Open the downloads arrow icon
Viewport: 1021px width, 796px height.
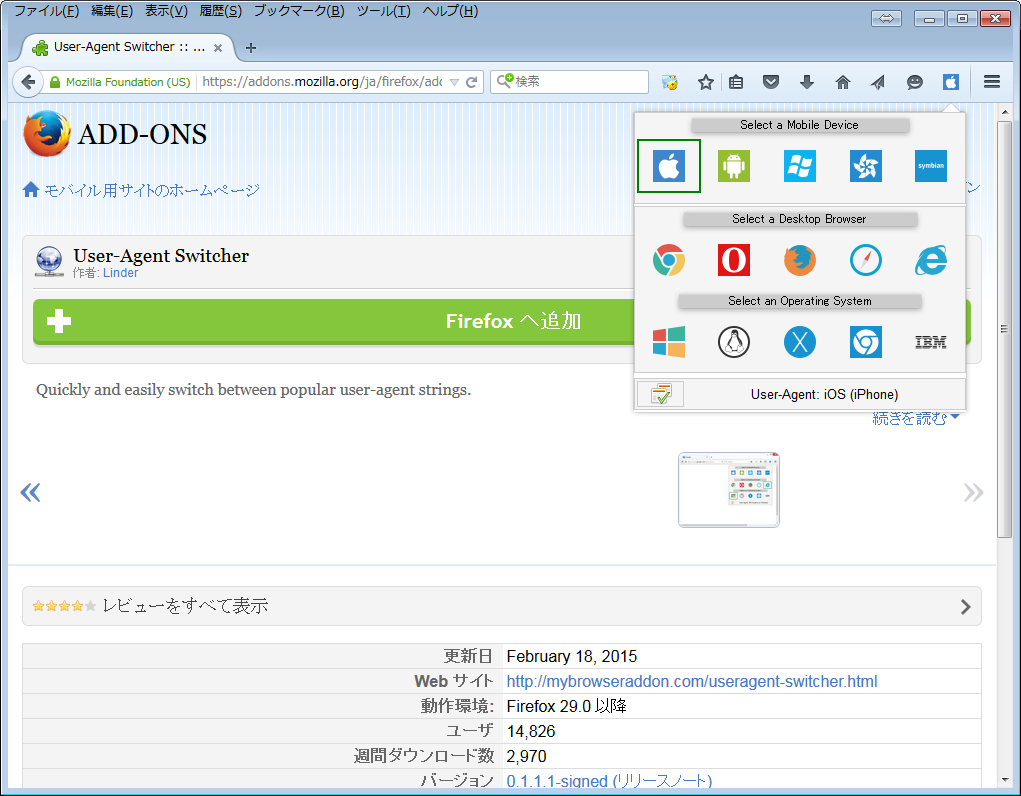[x=806, y=82]
